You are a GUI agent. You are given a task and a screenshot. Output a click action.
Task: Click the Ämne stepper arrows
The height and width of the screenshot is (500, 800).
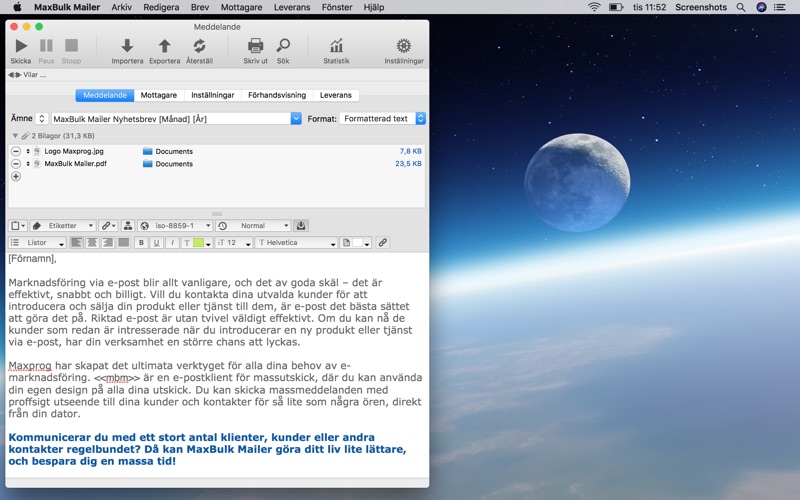(x=41, y=118)
